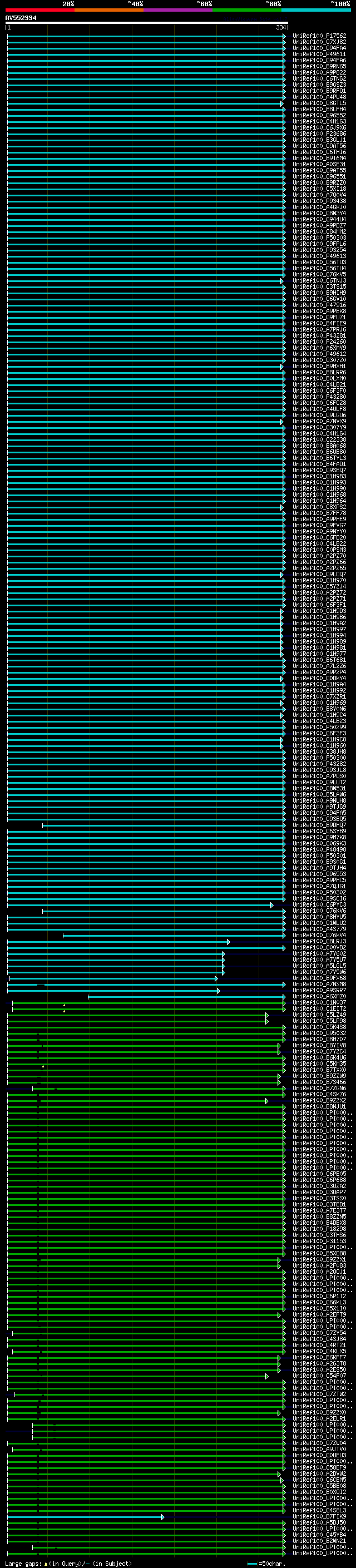Open hit UniRef100_P17562

(319, 36)
